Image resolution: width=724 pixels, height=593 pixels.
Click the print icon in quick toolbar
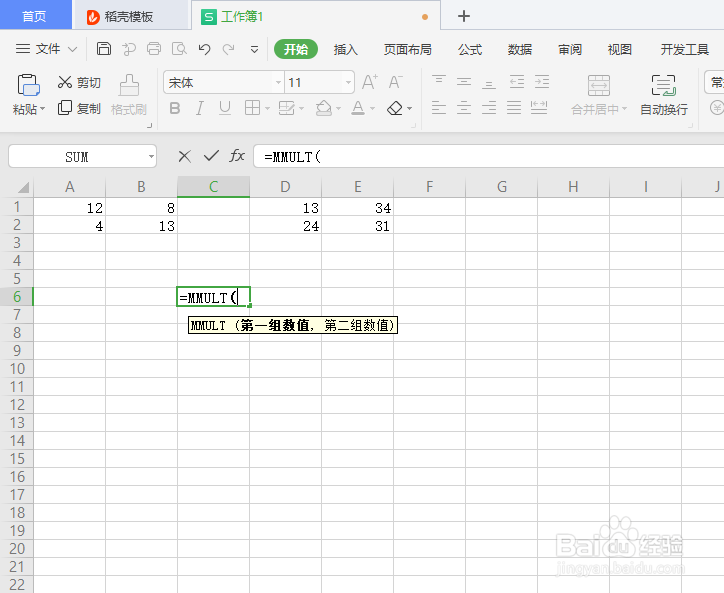154,48
